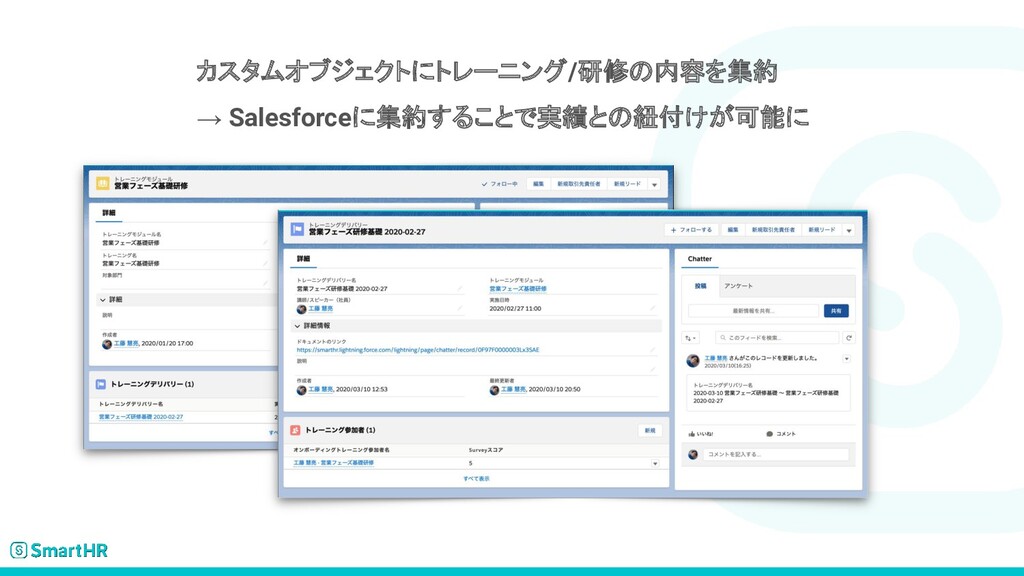Click the コメントを記入する comment field
The width and height of the screenshot is (1024, 576).
pyautogui.click(x=776, y=454)
